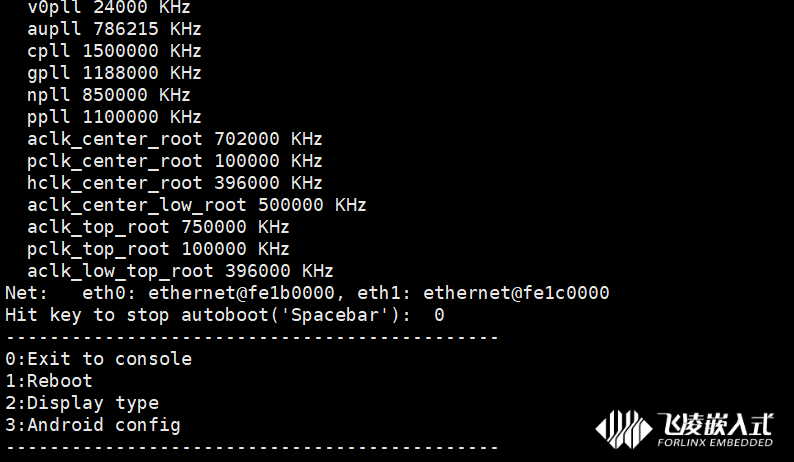794x462 pixels.
Task: Click the aclk_top_root 750000 KHz line
Action: 158,227
